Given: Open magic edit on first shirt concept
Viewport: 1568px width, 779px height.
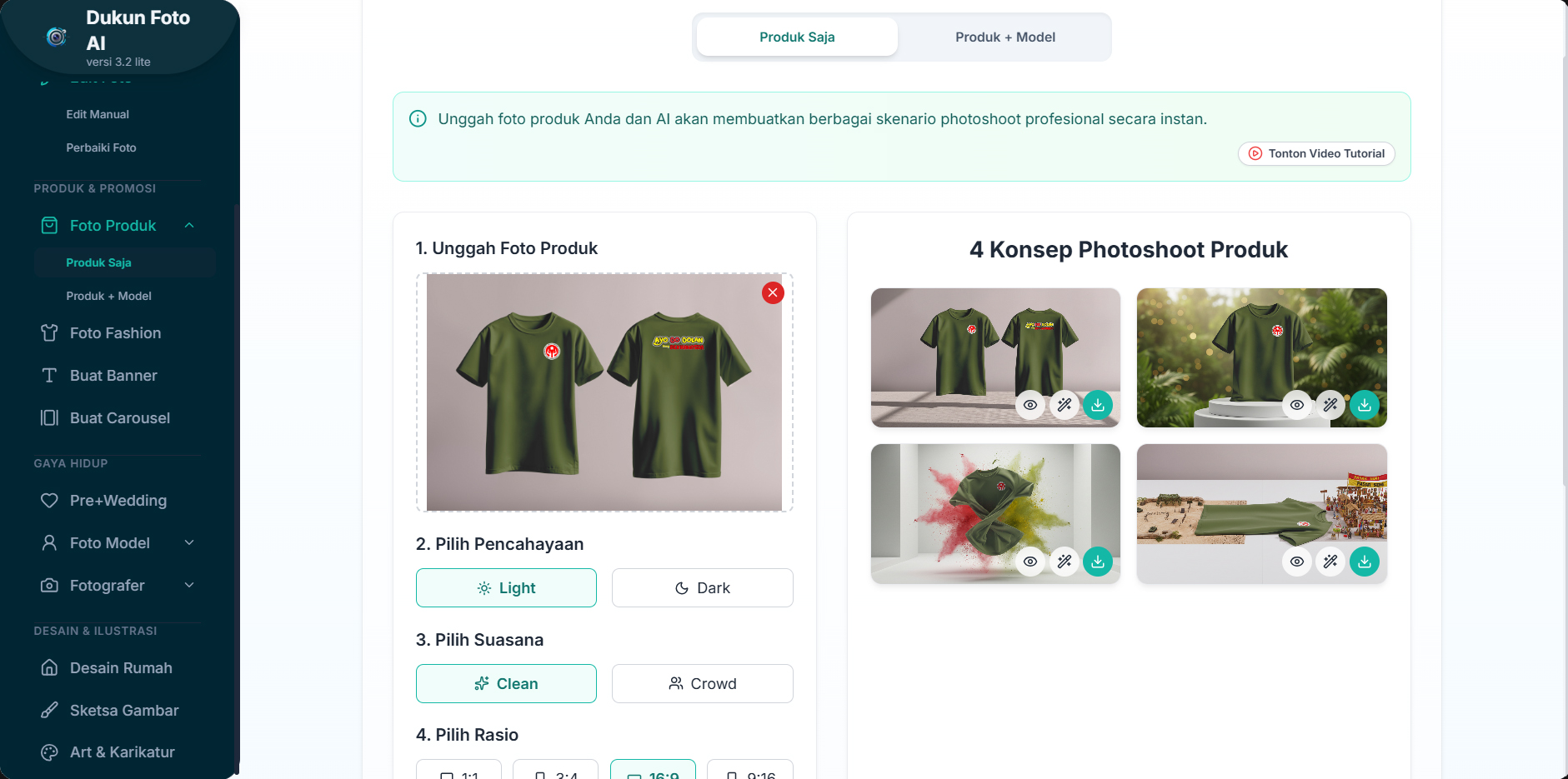Looking at the screenshot, I should 1065,405.
